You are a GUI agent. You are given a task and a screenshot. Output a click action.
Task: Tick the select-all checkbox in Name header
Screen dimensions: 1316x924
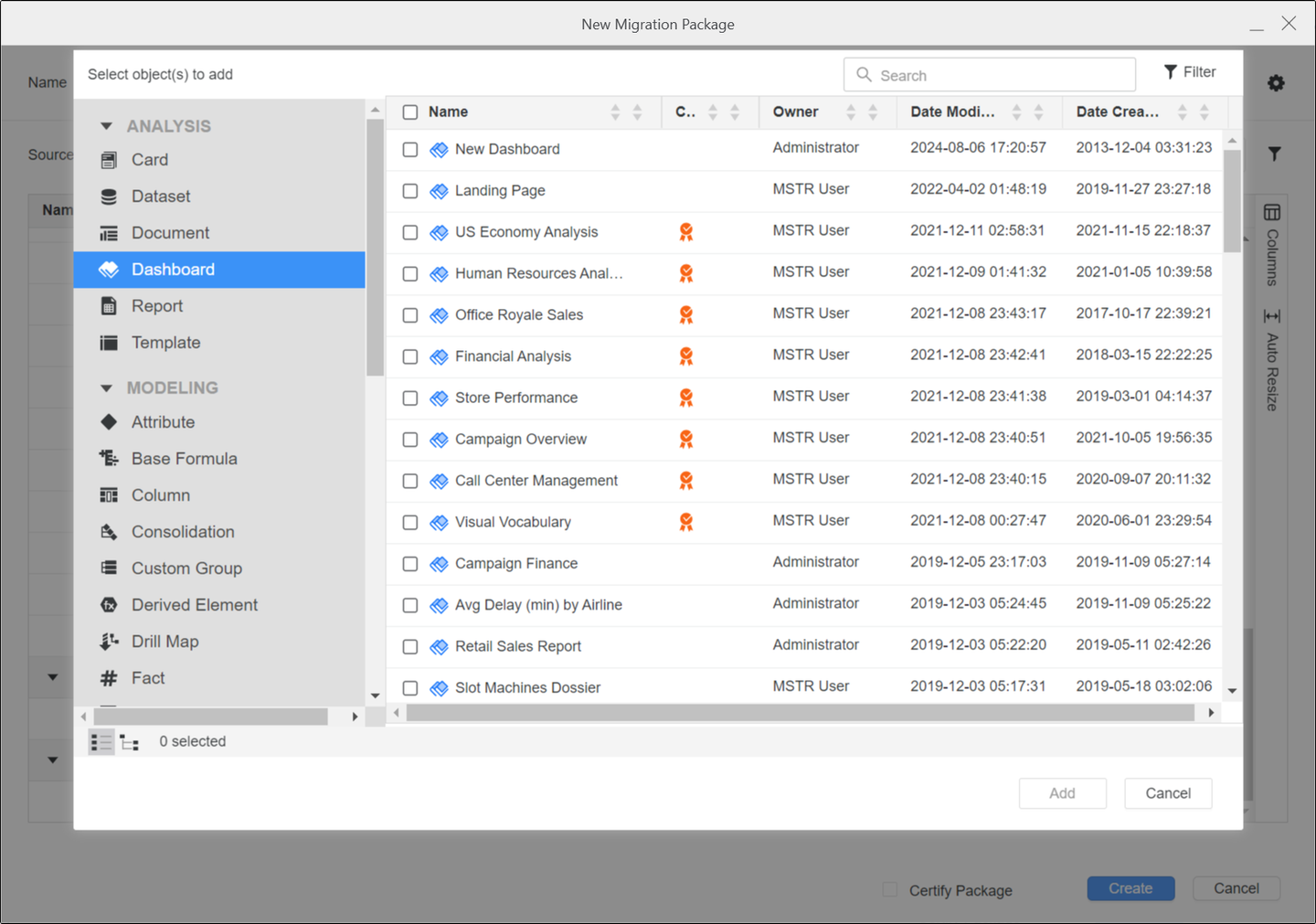(410, 112)
